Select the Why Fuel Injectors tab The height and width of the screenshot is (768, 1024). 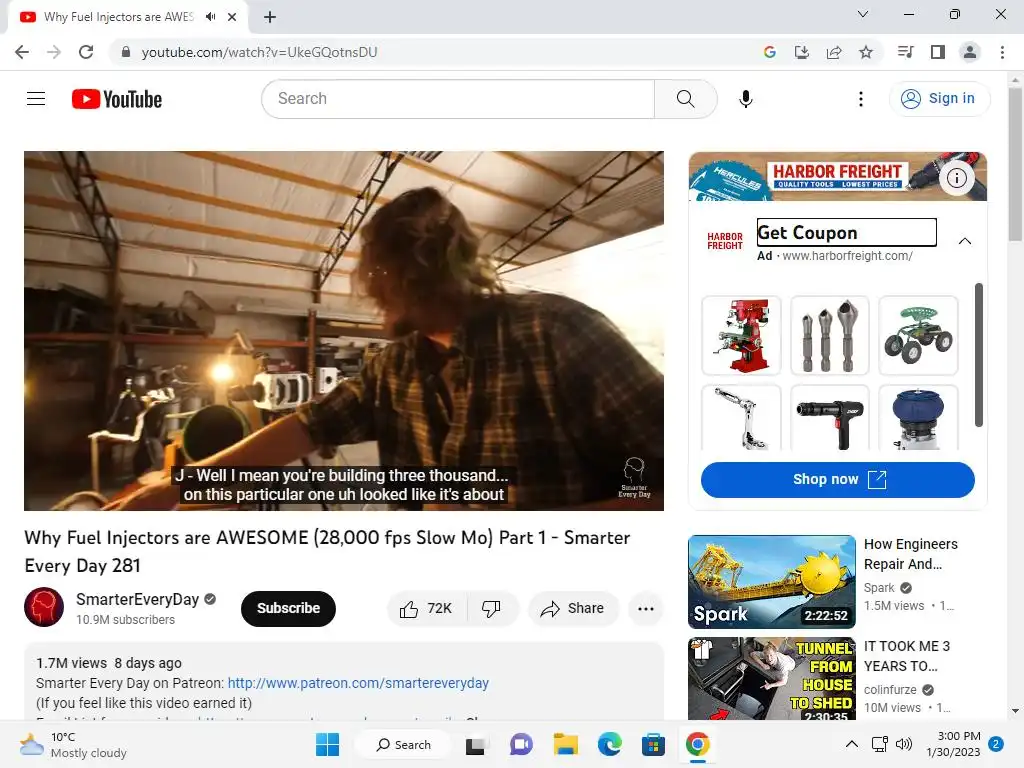(118, 17)
